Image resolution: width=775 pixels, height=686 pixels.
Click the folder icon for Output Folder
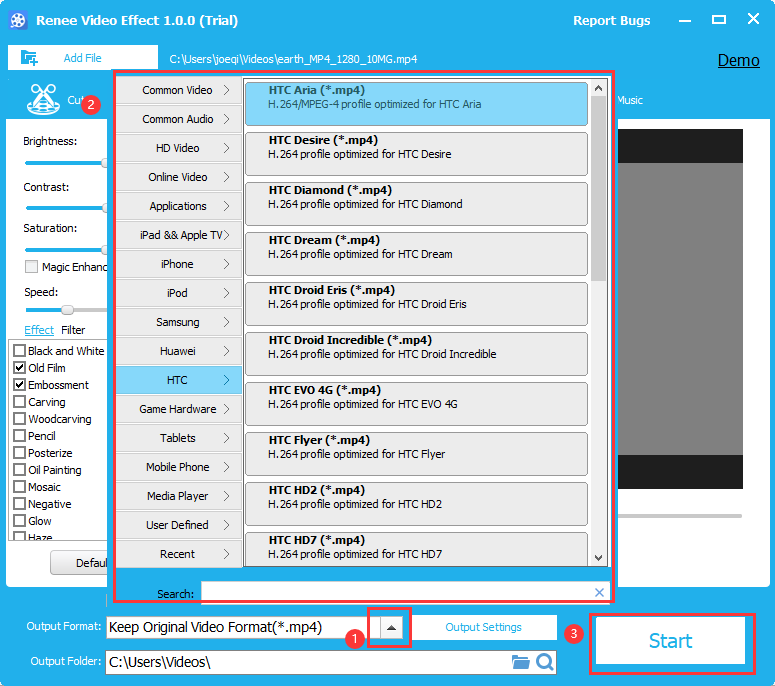[x=520, y=662]
